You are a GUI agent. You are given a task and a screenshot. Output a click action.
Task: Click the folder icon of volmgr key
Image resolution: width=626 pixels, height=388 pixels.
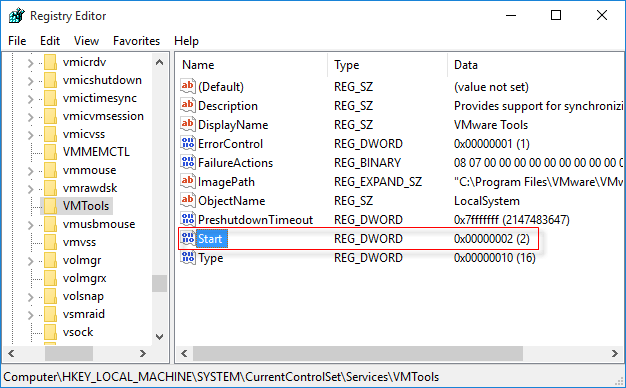[x=50, y=260]
